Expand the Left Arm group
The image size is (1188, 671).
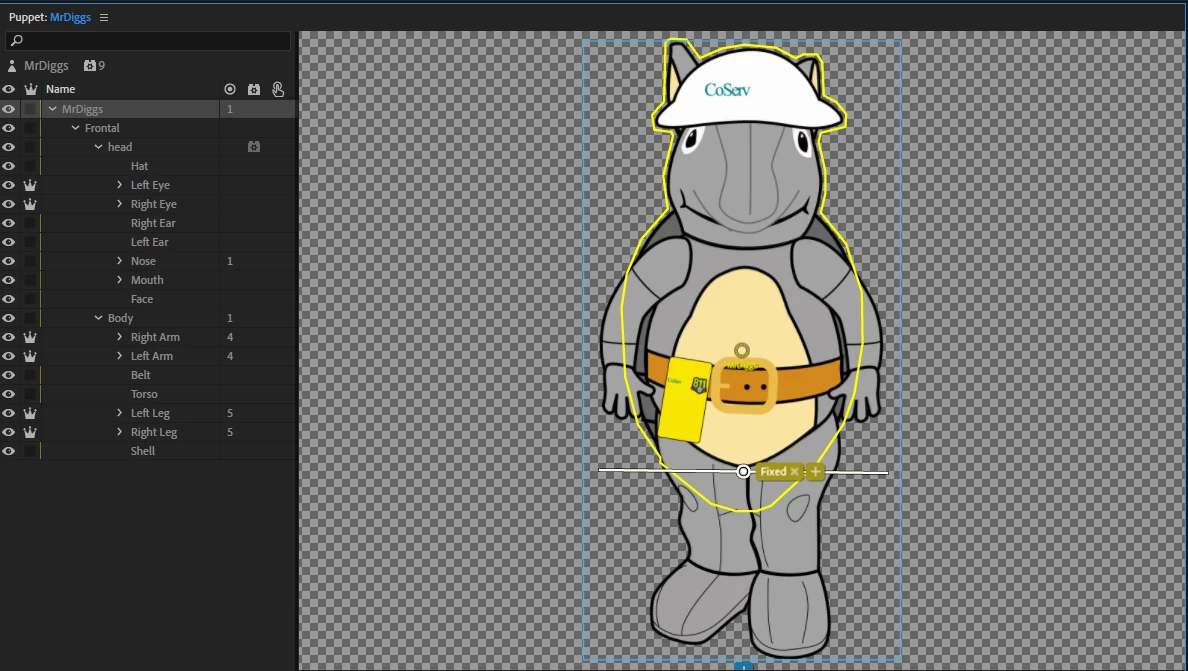(x=119, y=356)
